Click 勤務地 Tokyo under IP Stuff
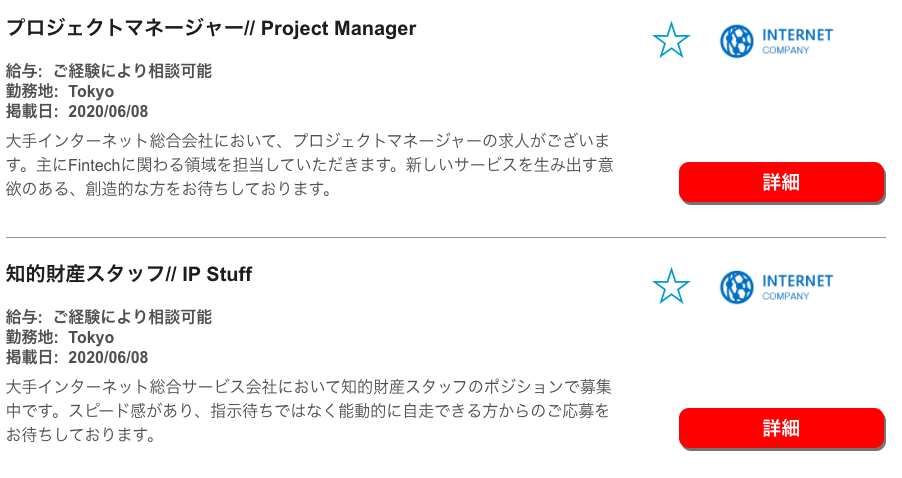Screen dimensions: 902x478 [60, 337]
